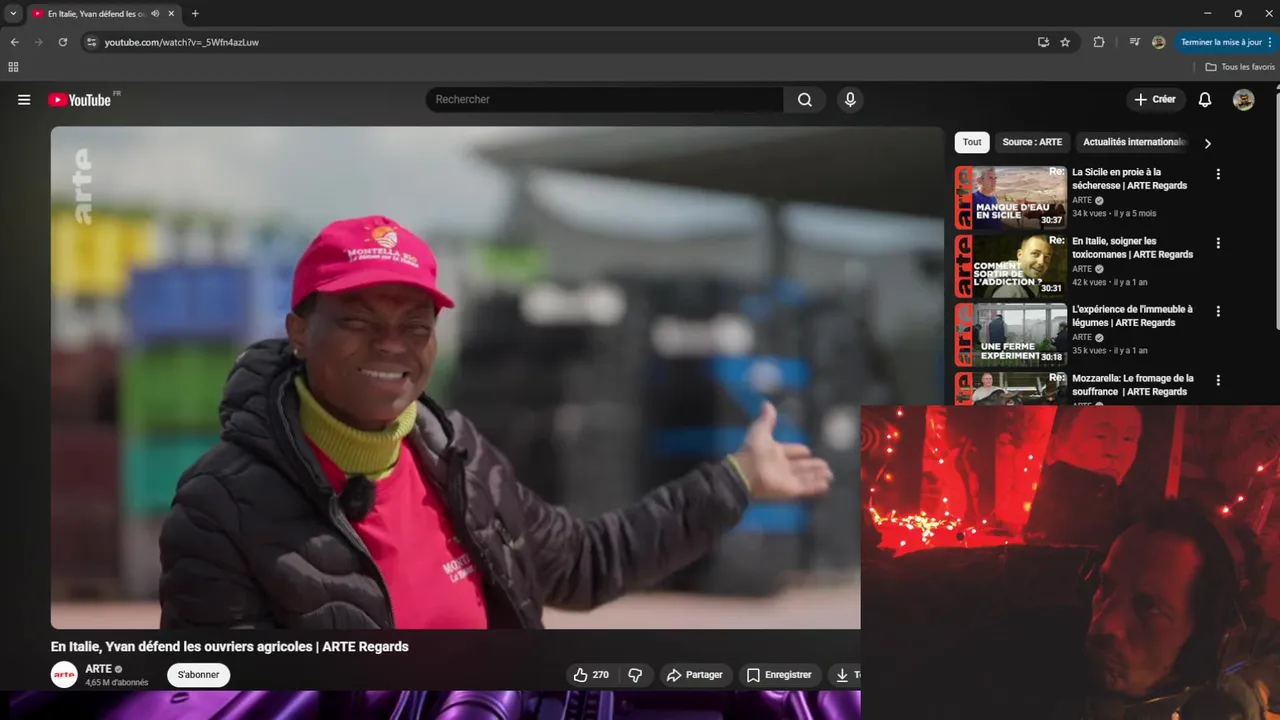Open YouTube notifications bell

[1205, 100]
